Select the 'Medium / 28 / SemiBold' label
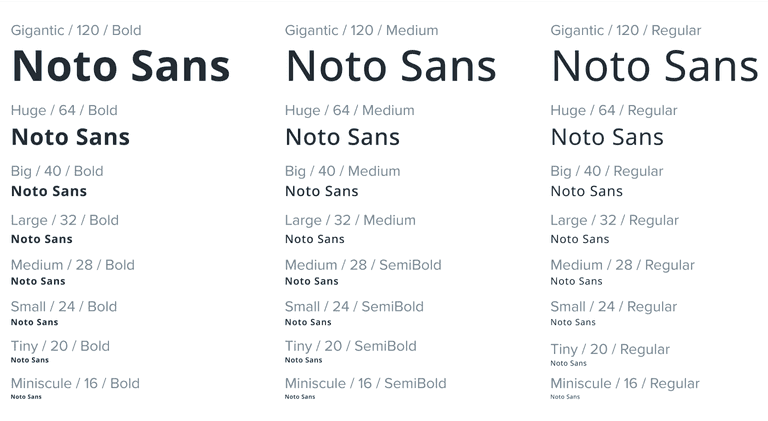 point(363,265)
